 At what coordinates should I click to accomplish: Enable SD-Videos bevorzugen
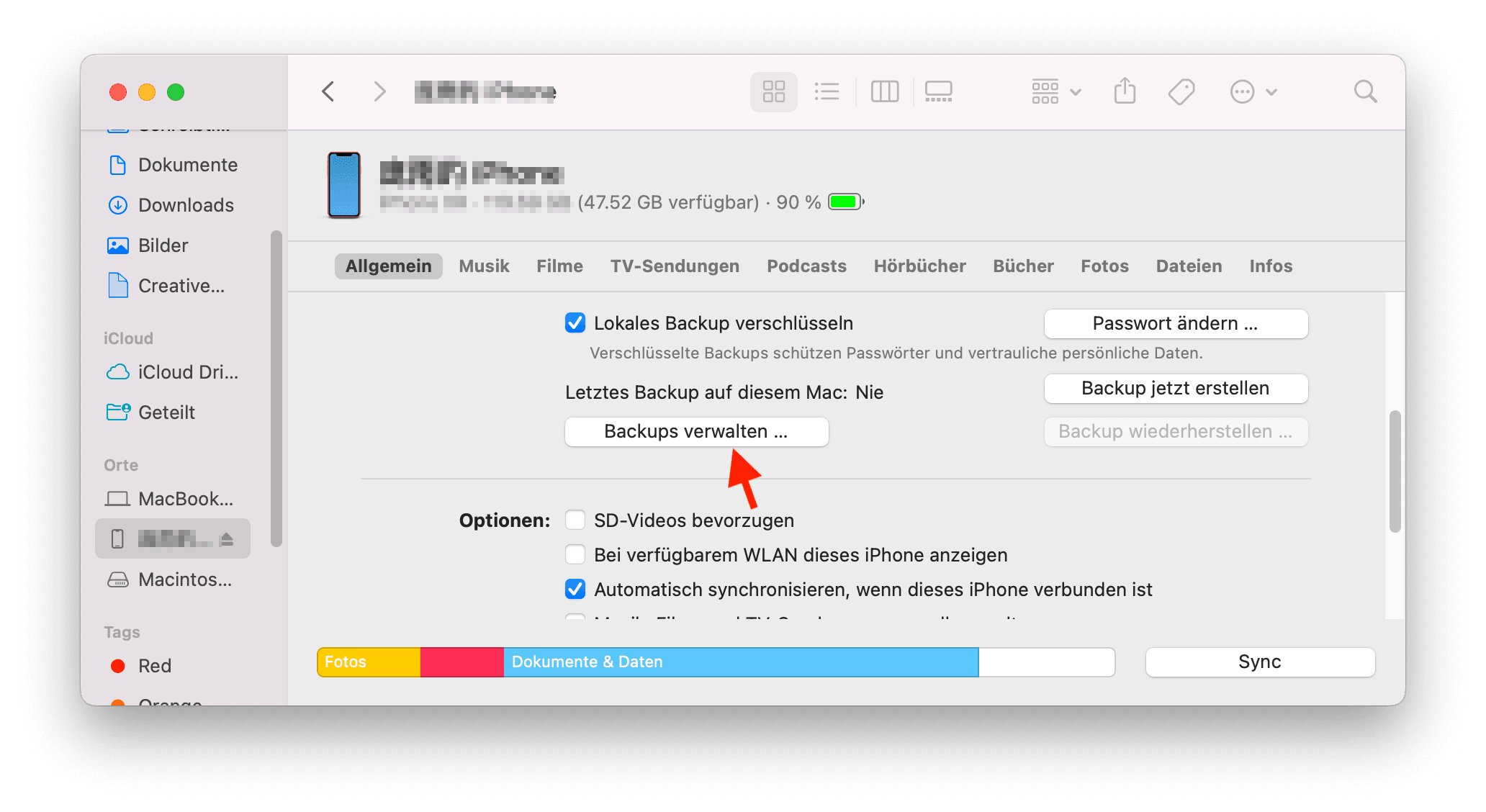[x=575, y=520]
